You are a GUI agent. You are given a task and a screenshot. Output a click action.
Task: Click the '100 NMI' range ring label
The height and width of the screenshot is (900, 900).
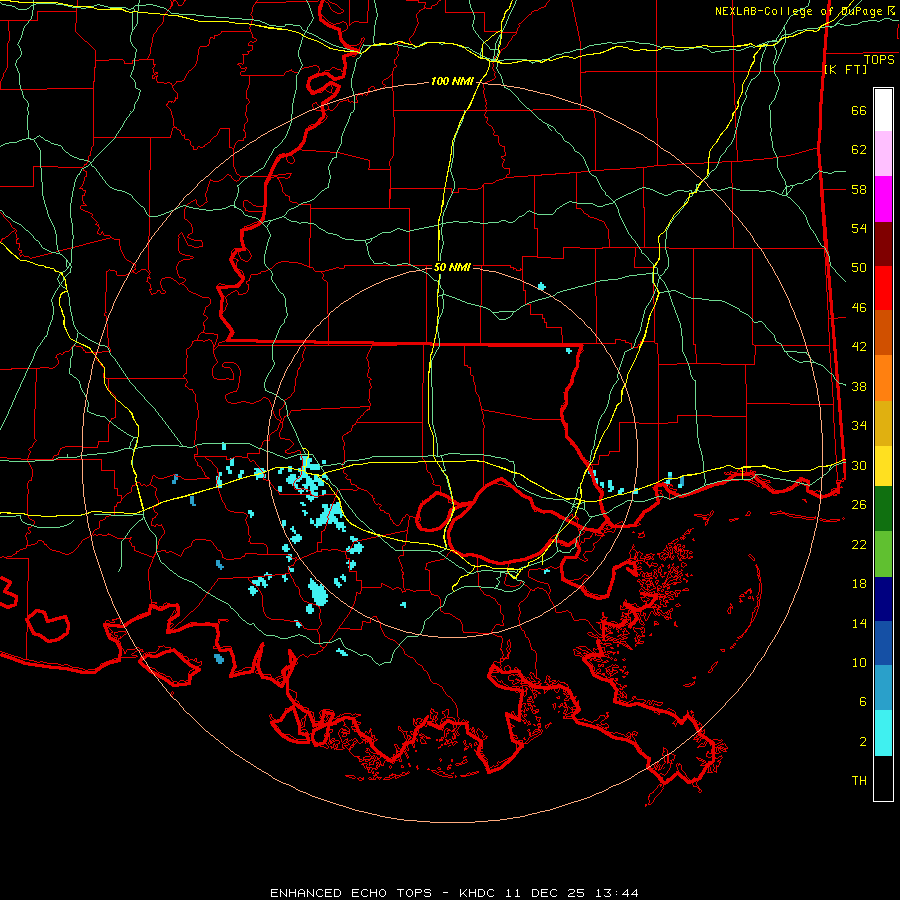(x=452, y=82)
